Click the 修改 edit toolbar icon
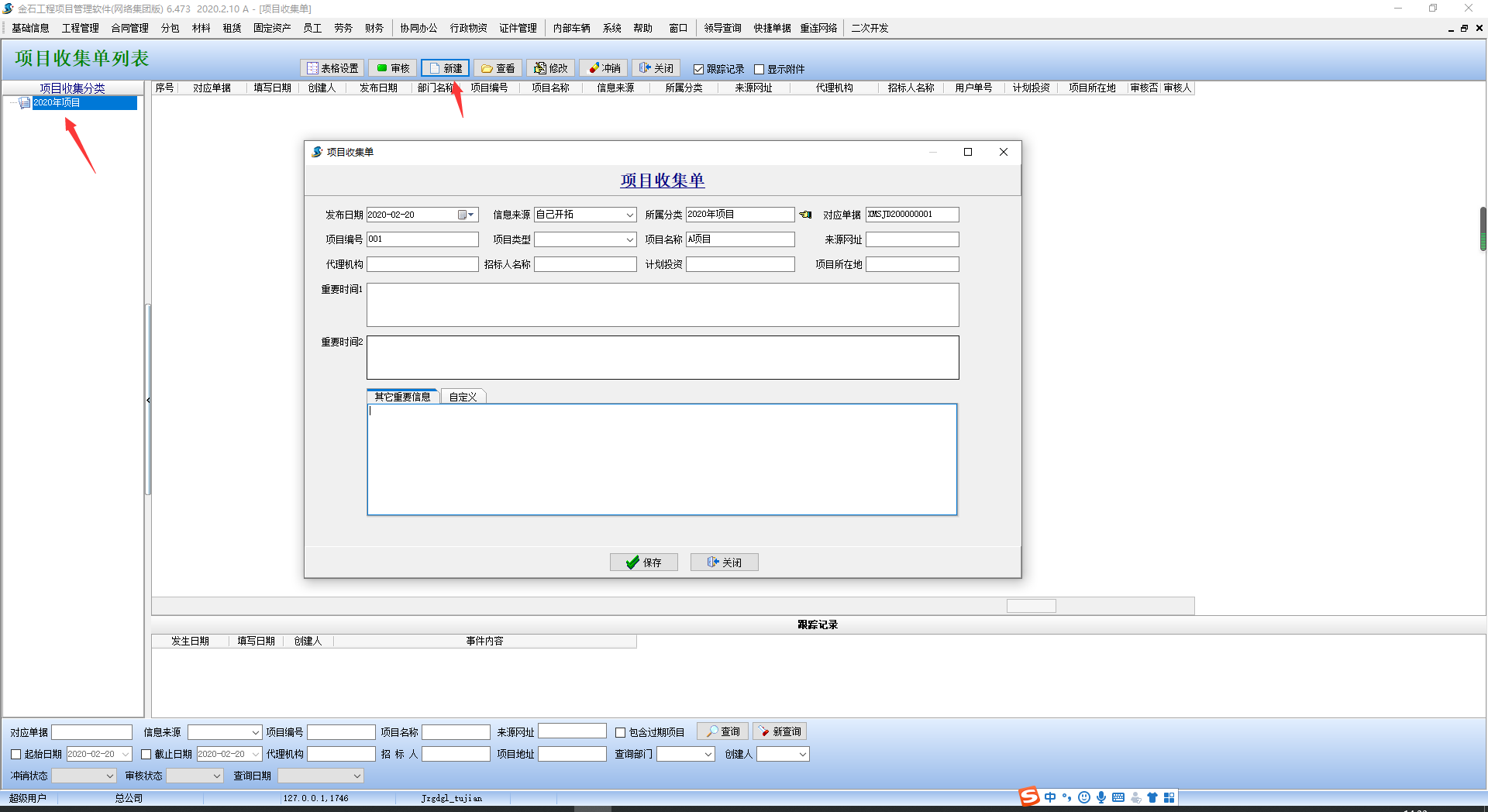Viewport: 1488px width, 812px height. click(540, 68)
